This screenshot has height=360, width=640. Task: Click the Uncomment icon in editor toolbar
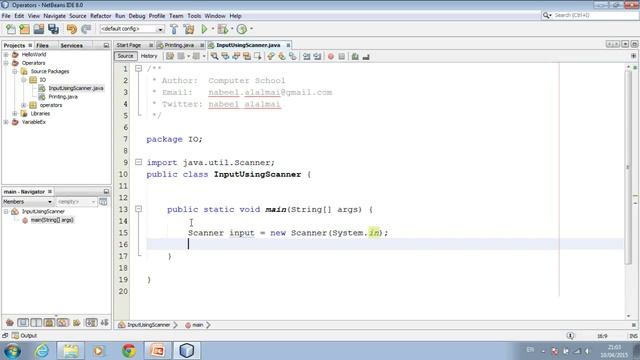coord(366,56)
